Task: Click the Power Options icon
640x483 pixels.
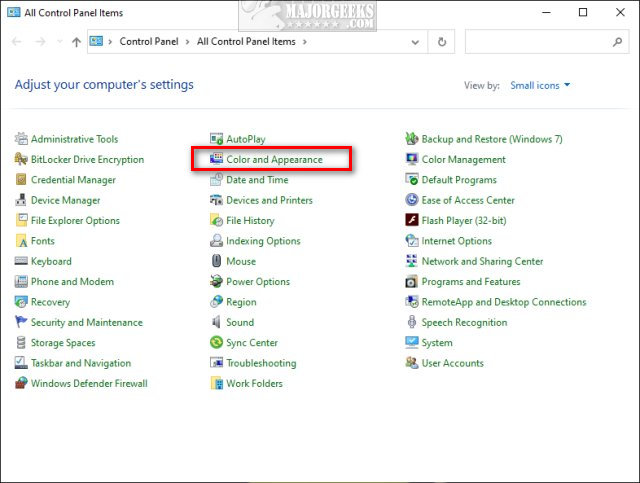Action: [x=216, y=282]
